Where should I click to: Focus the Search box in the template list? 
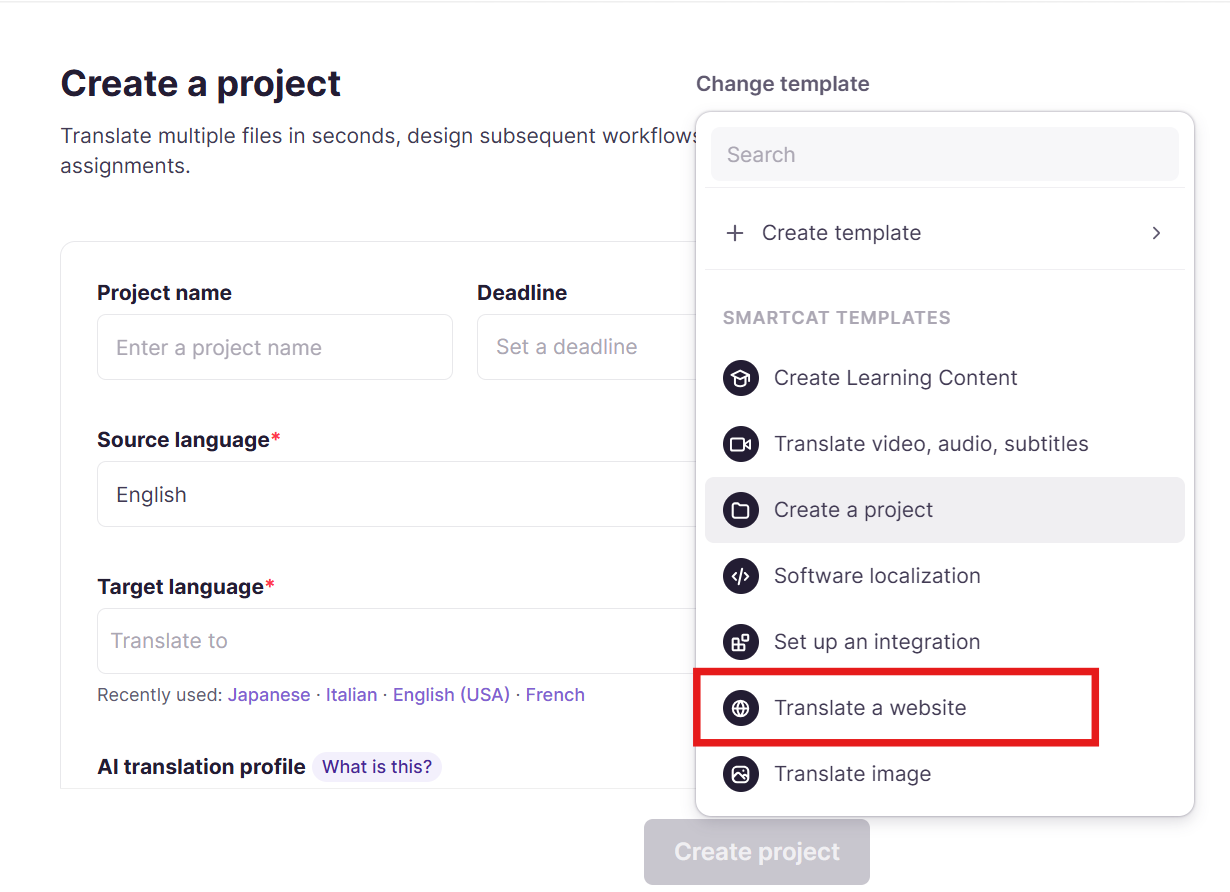click(x=945, y=154)
